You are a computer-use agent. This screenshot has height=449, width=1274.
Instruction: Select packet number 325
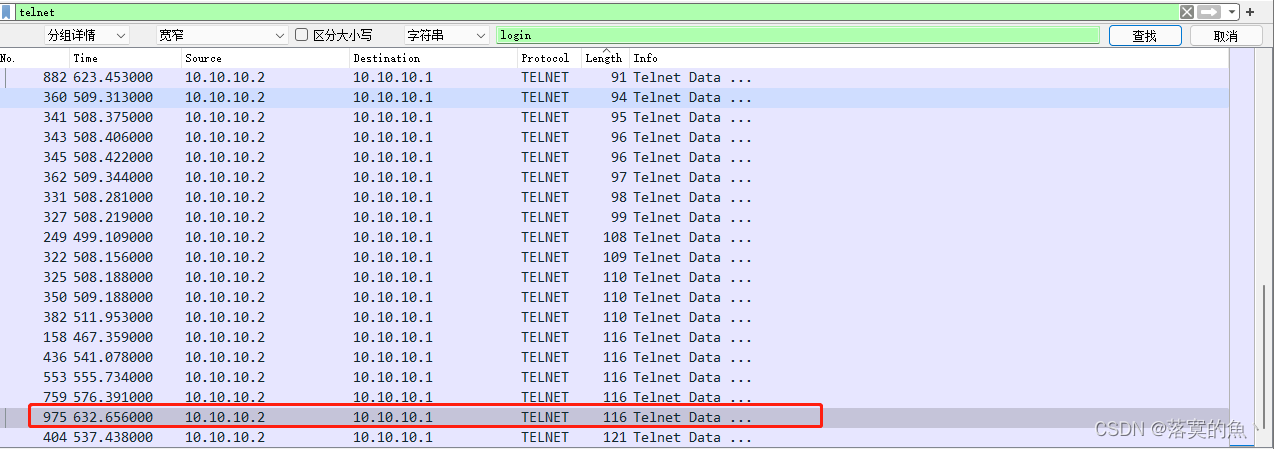pyautogui.click(x=614, y=277)
